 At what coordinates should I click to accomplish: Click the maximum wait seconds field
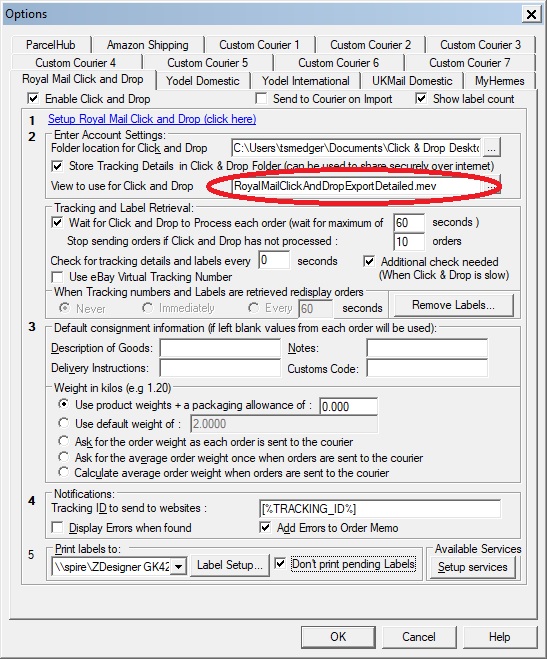409,222
